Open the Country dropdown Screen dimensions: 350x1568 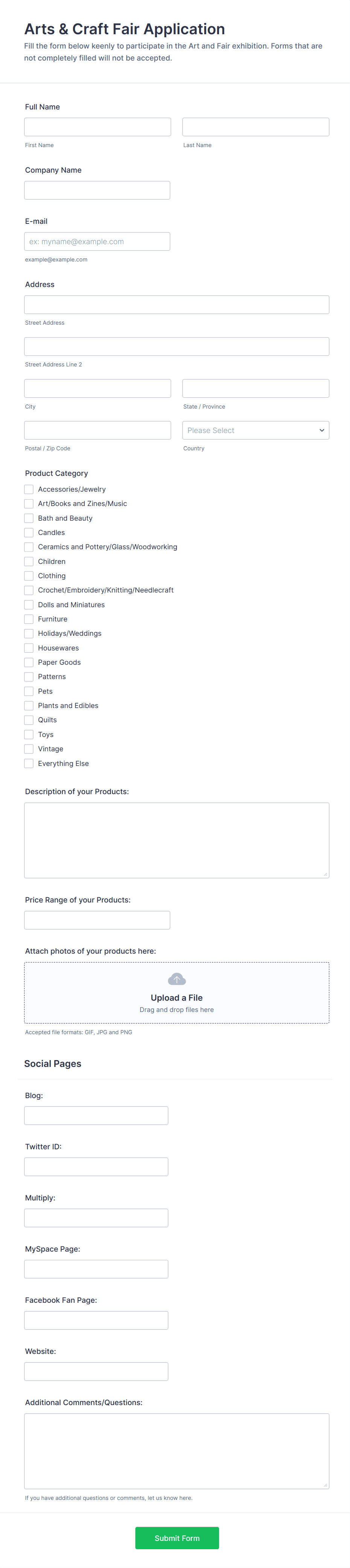[x=255, y=430]
